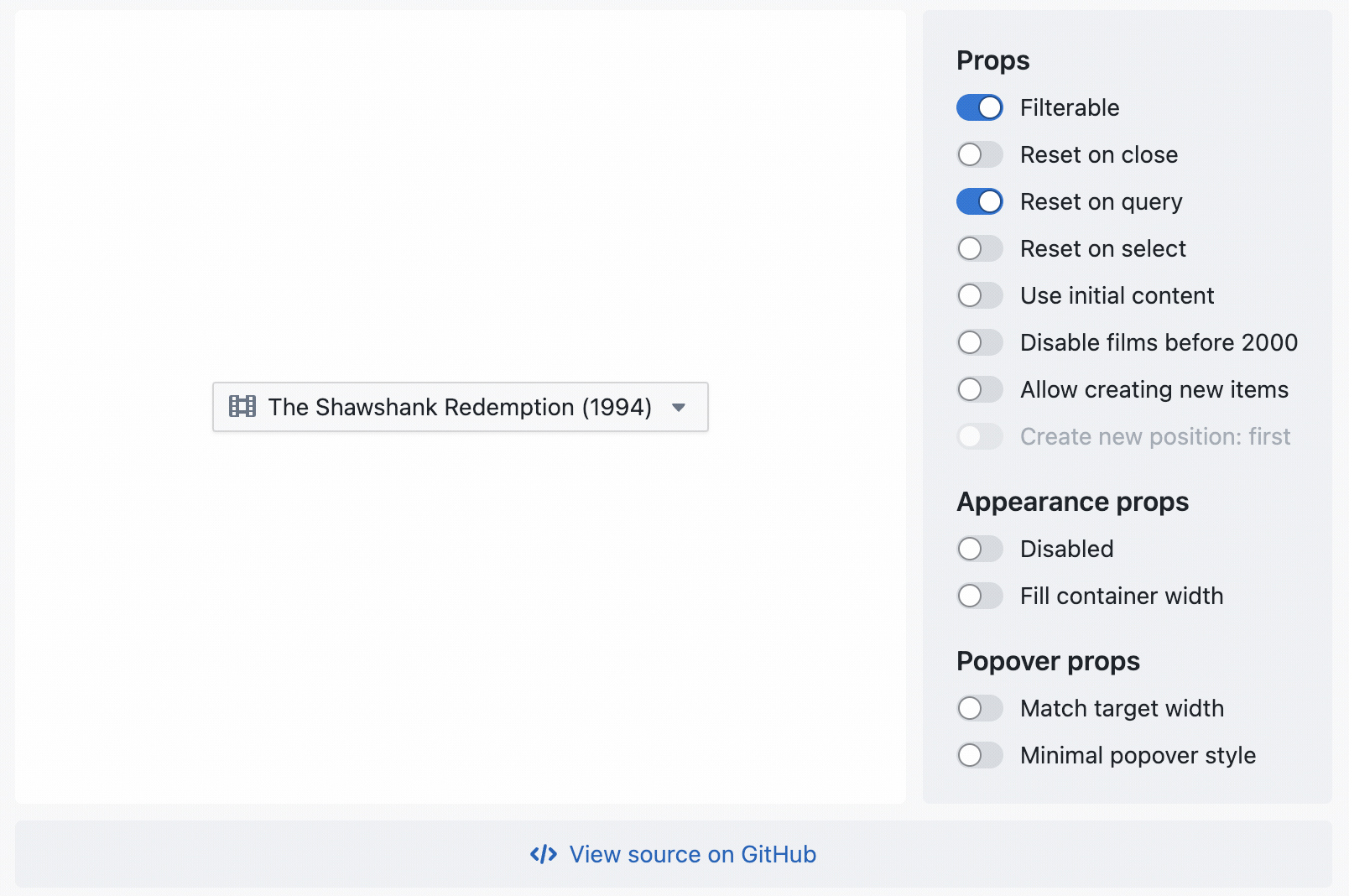
Task: Turn on Fill container width
Action: tap(979, 596)
